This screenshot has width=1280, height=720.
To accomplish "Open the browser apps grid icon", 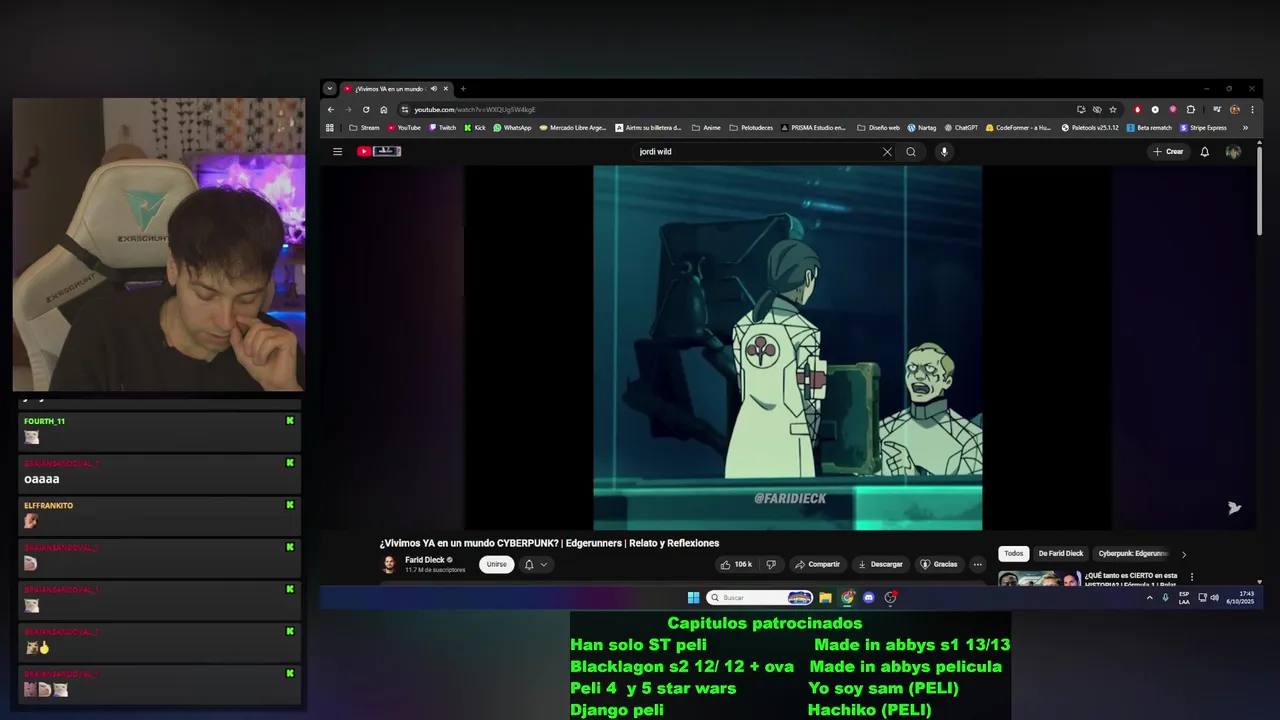I will [330, 128].
